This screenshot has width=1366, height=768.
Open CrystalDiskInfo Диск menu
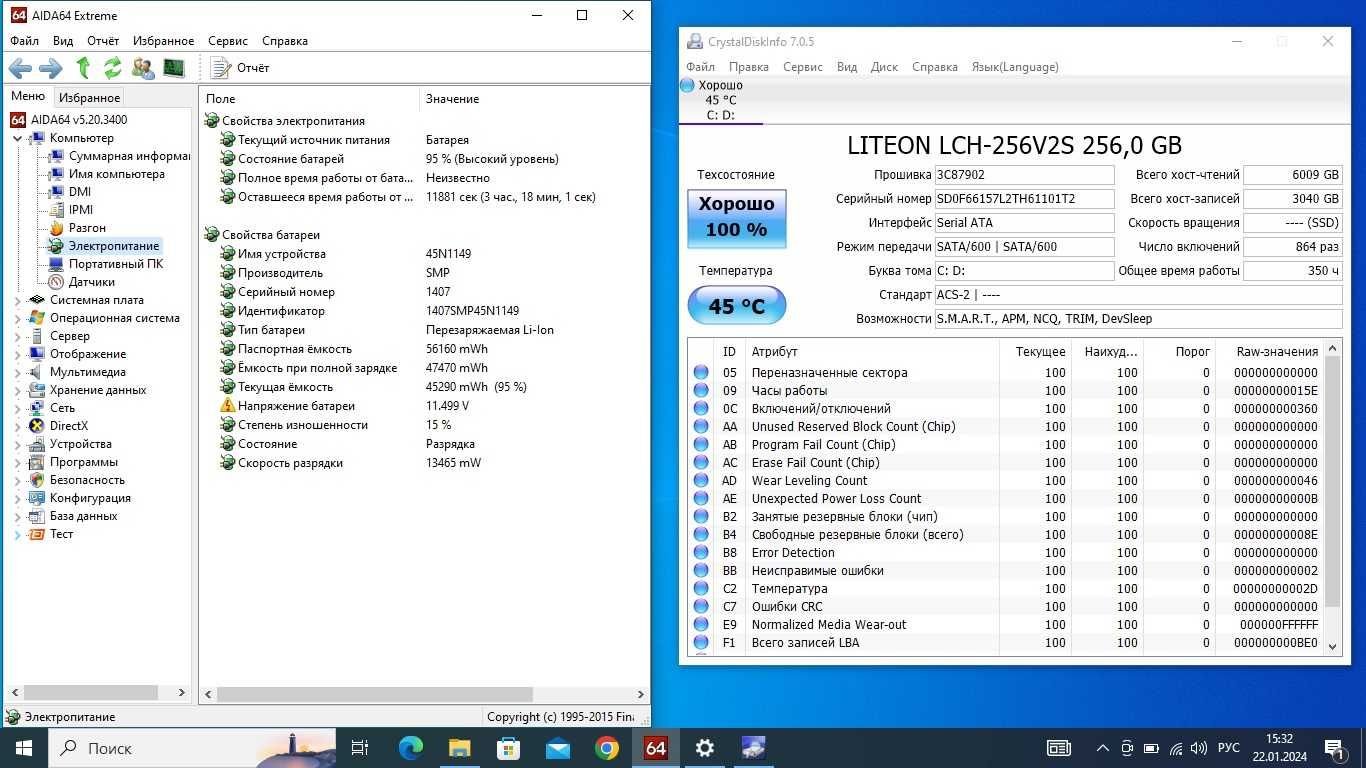pos(884,67)
